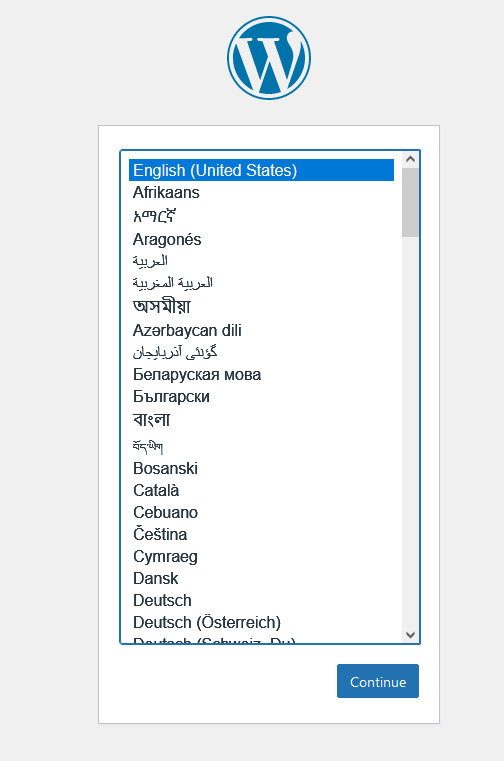Select plain Deutsch option
The height and width of the screenshot is (761, 504).
[x=261, y=600]
